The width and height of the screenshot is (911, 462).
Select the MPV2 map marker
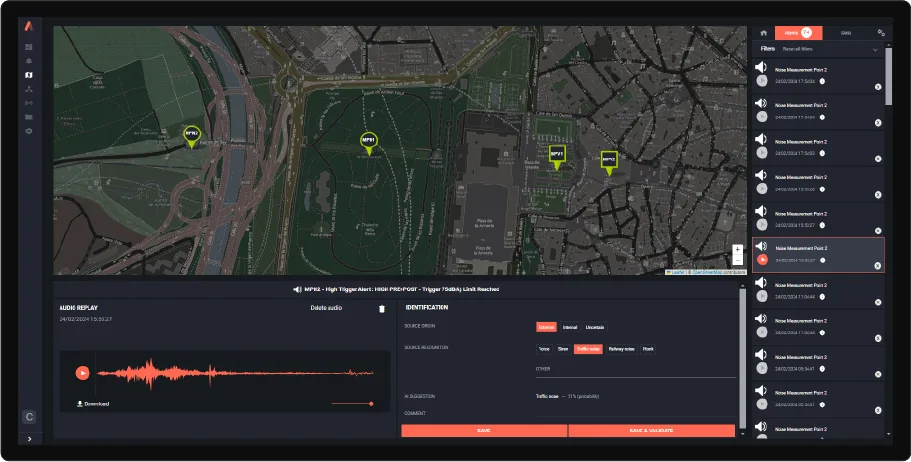pyautogui.click(x=609, y=162)
